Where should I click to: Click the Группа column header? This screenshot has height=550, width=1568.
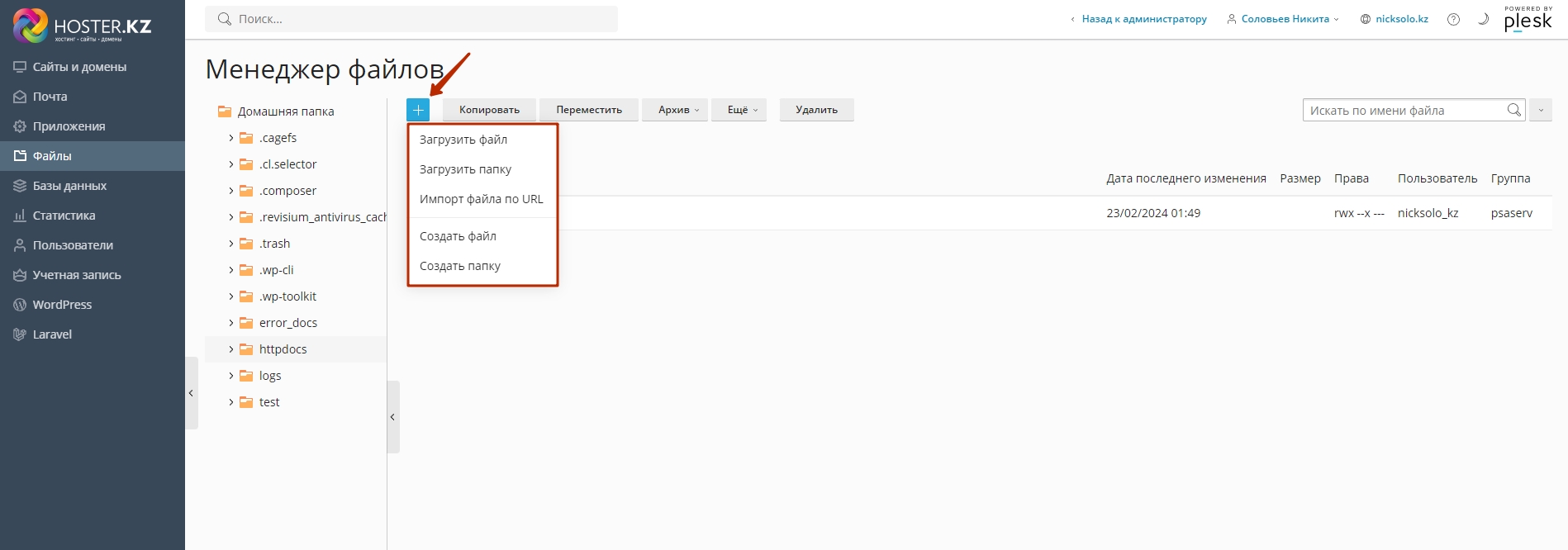click(x=1511, y=178)
